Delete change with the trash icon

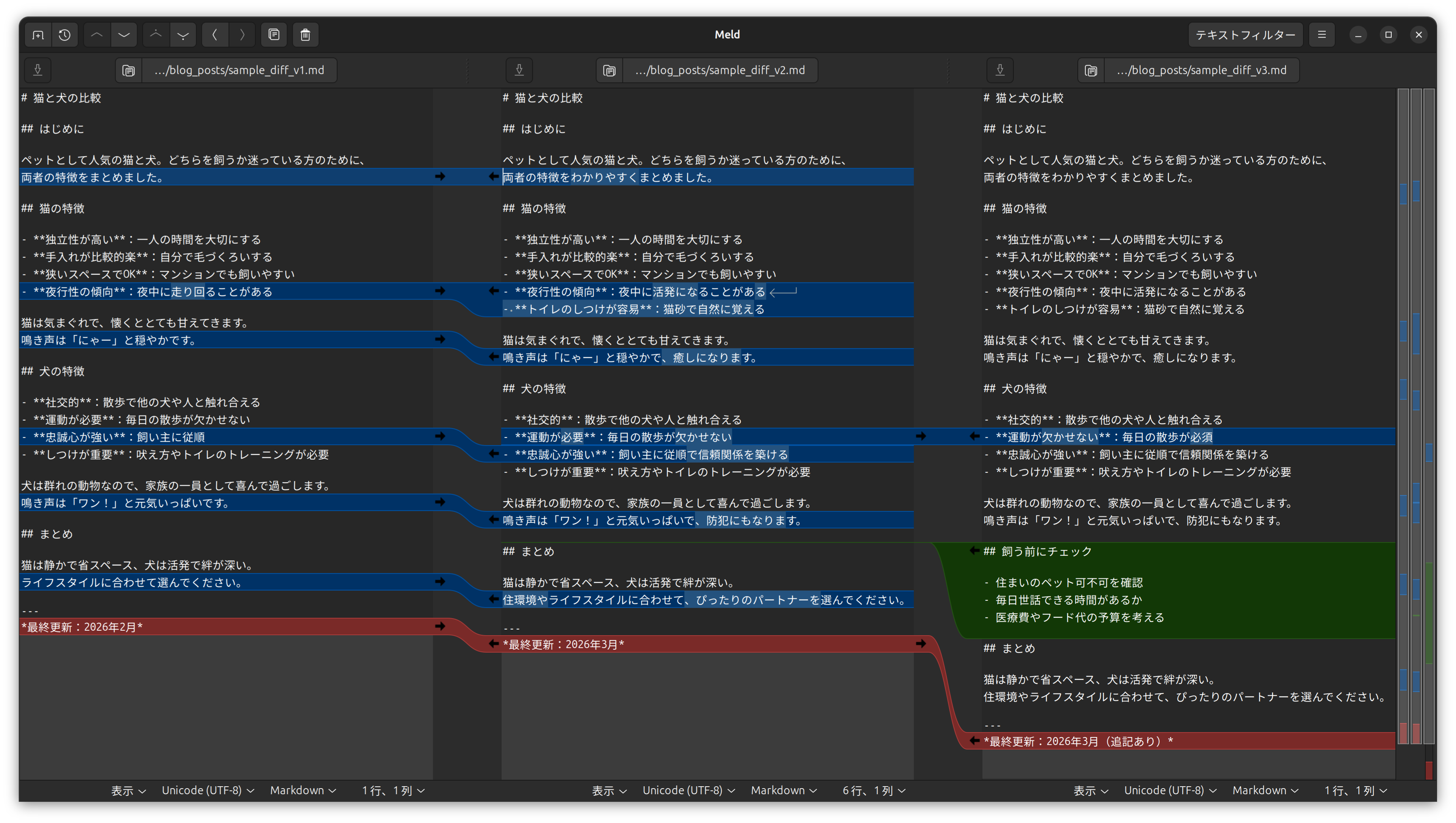point(306,35)
